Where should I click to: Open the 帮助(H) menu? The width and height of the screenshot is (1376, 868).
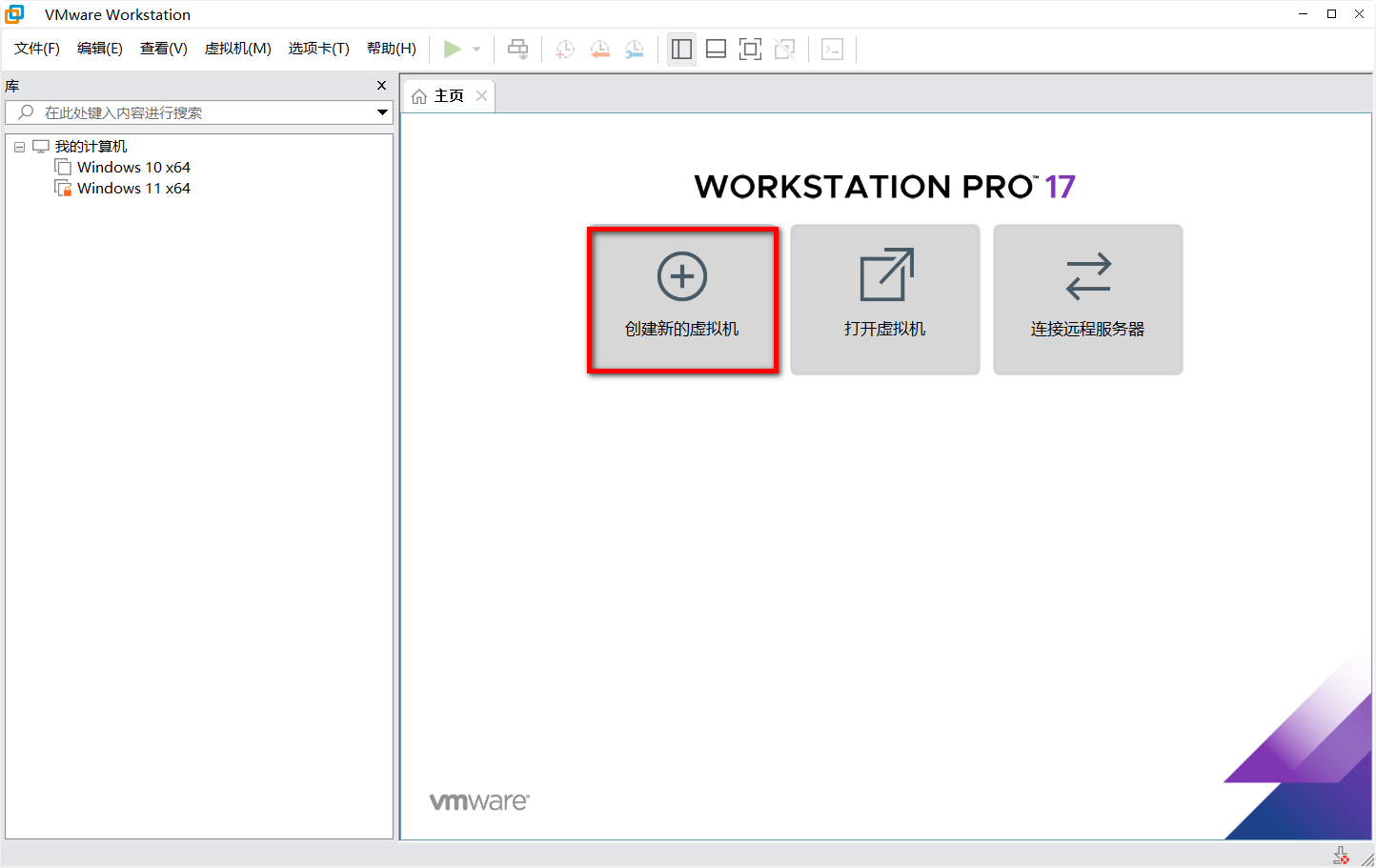pos(392,49)
